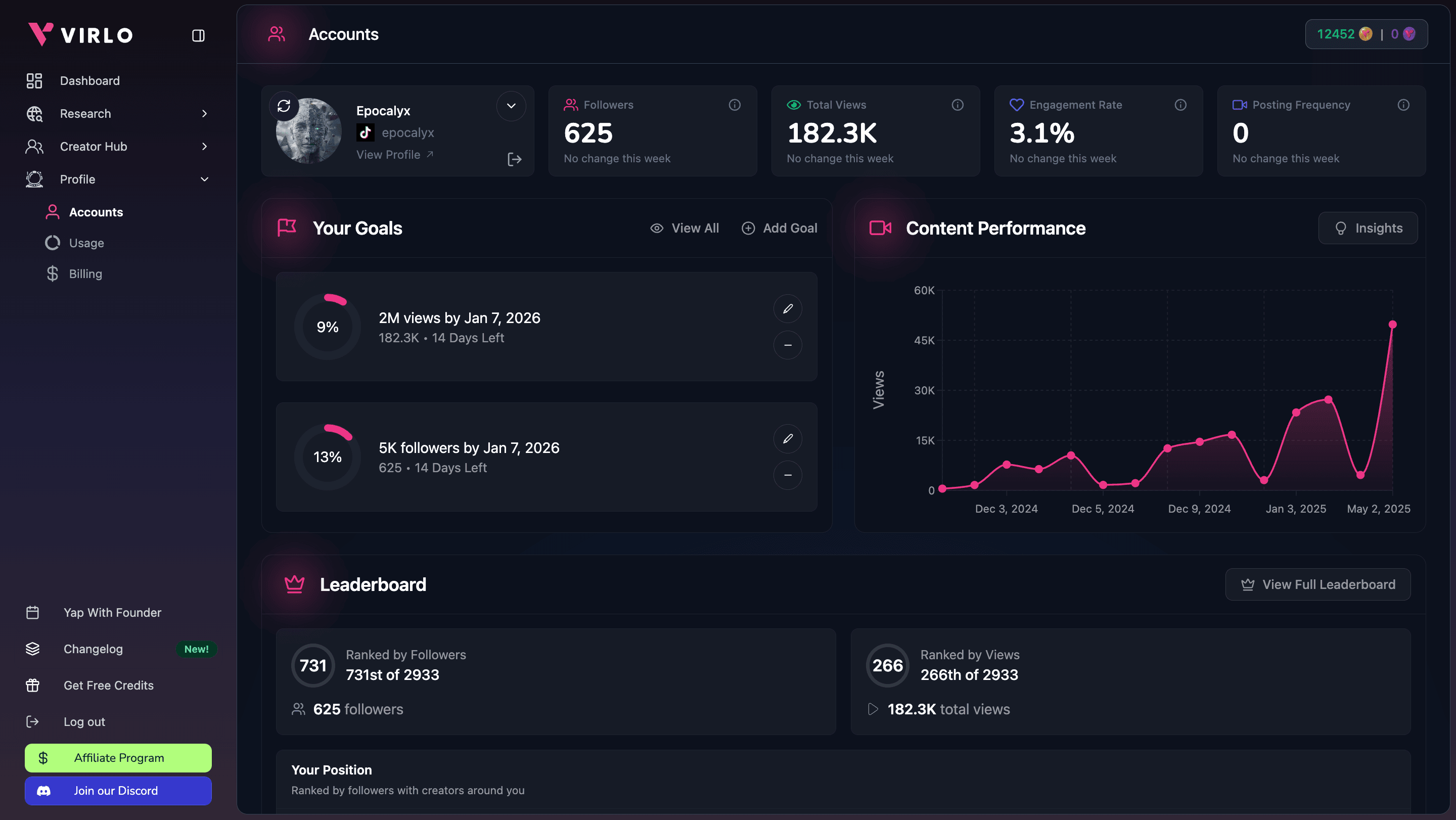1456x820 pixels.
Task: Click the Engagement Rate info icon
Action: [1180, 105]
